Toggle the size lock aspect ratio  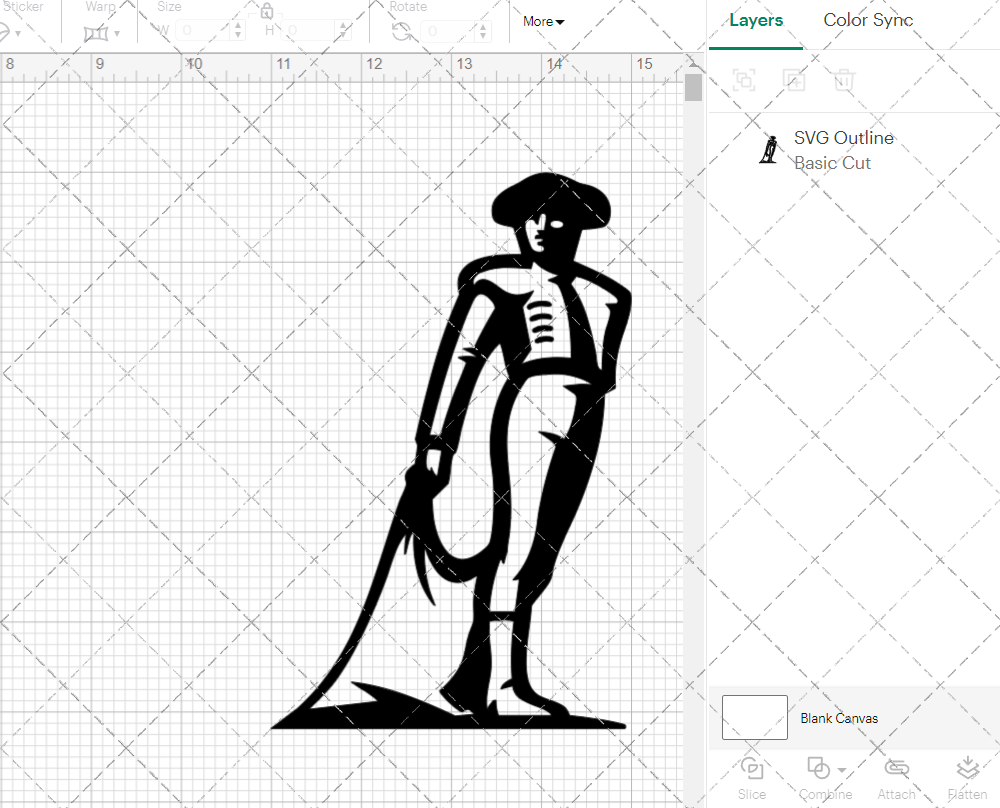[x=267, y=10]
